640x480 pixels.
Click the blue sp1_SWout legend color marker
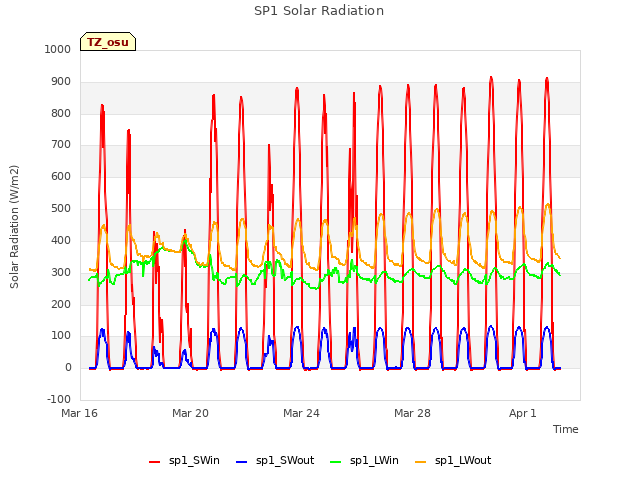point(242,462)
